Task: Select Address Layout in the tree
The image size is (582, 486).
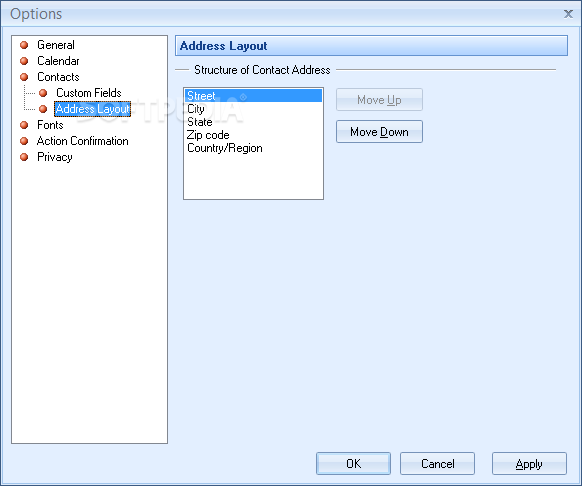Action: (x=92, y=109)
